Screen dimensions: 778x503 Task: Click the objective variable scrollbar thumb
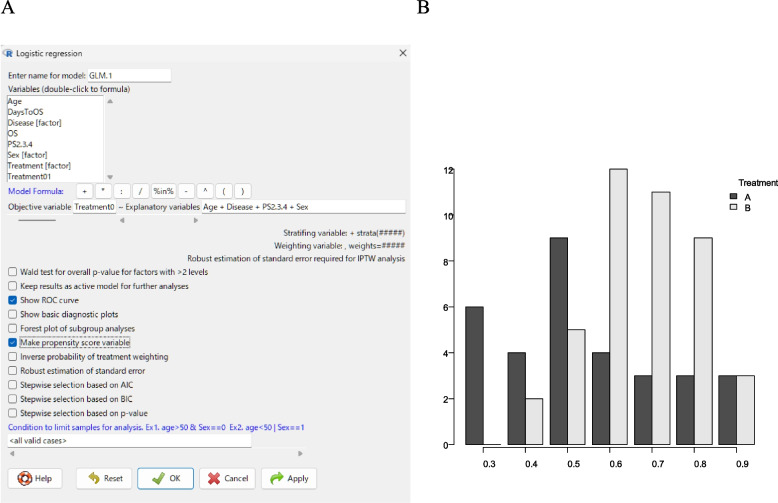37,220
